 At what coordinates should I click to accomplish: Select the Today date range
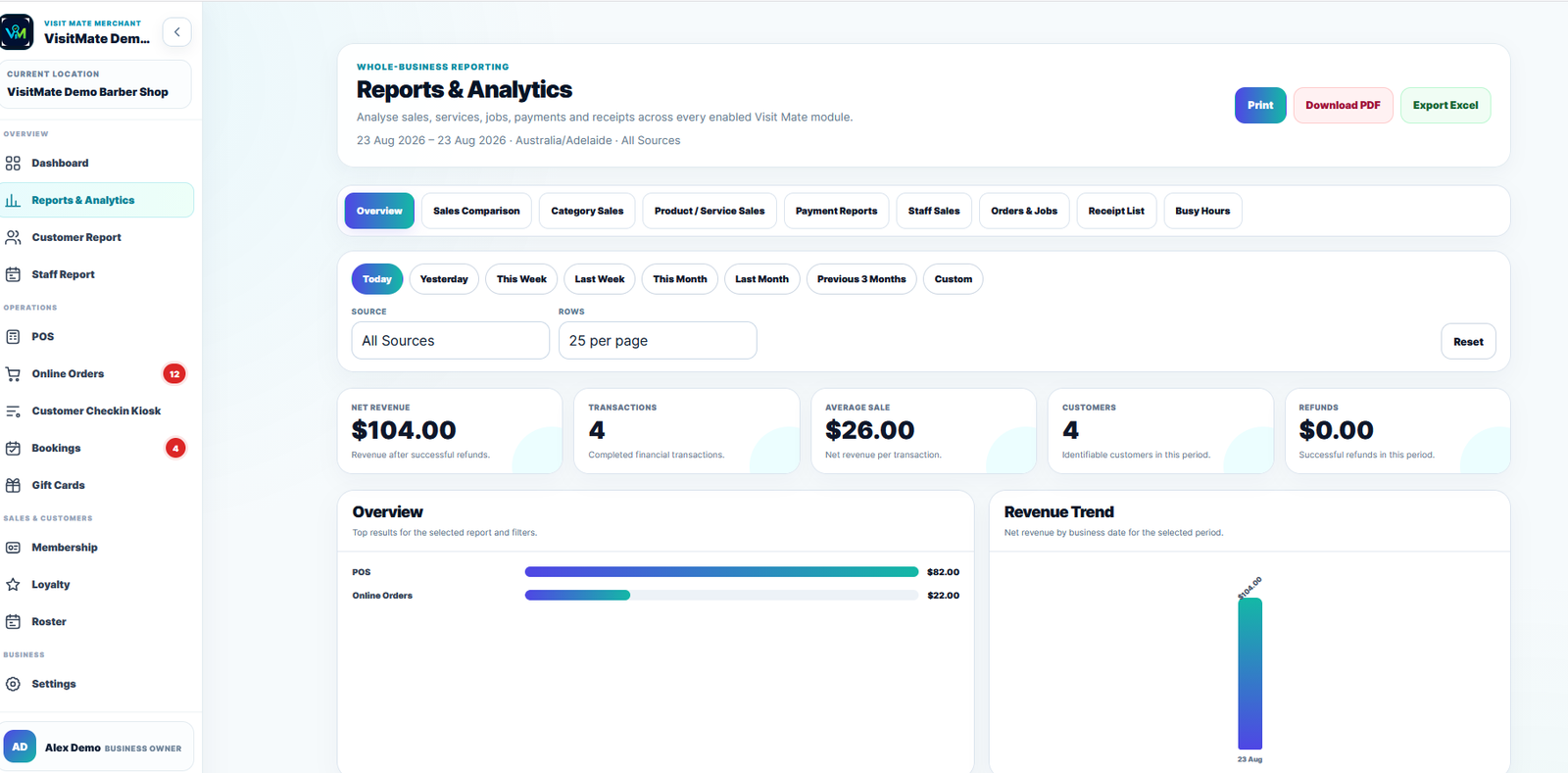377,279
